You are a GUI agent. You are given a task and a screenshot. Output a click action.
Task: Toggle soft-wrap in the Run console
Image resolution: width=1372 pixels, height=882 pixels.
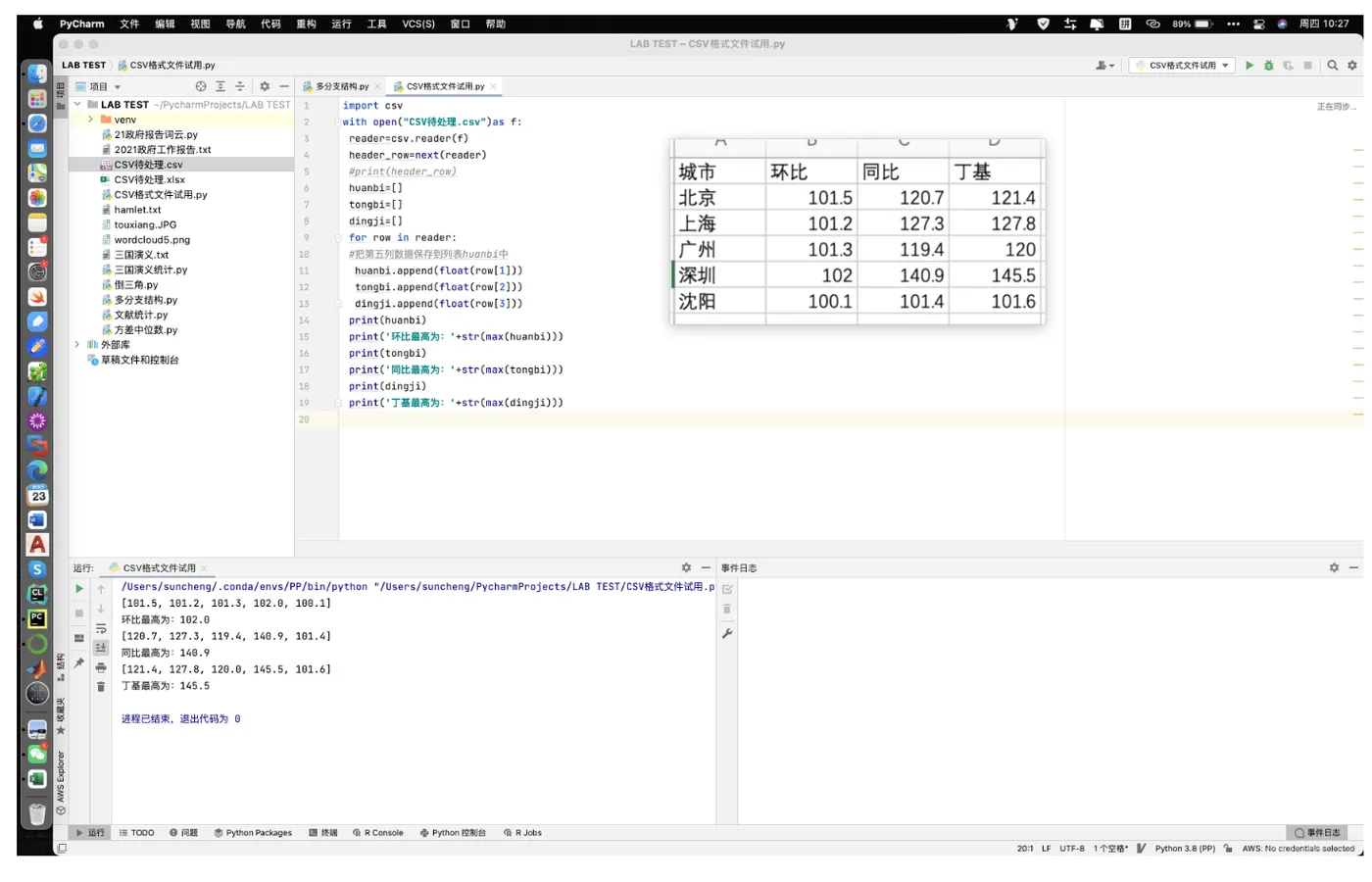[x=101, y=628]
